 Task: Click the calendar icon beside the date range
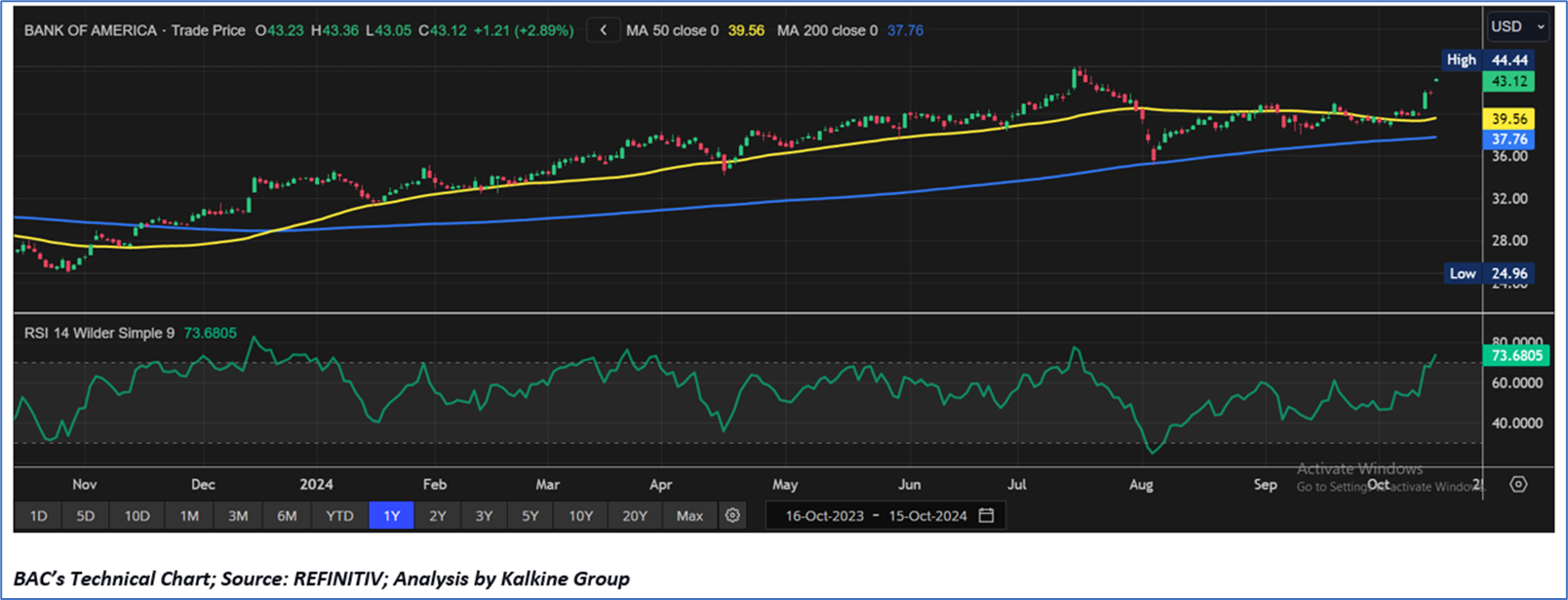pyautogui.click(x=986, y=515)
